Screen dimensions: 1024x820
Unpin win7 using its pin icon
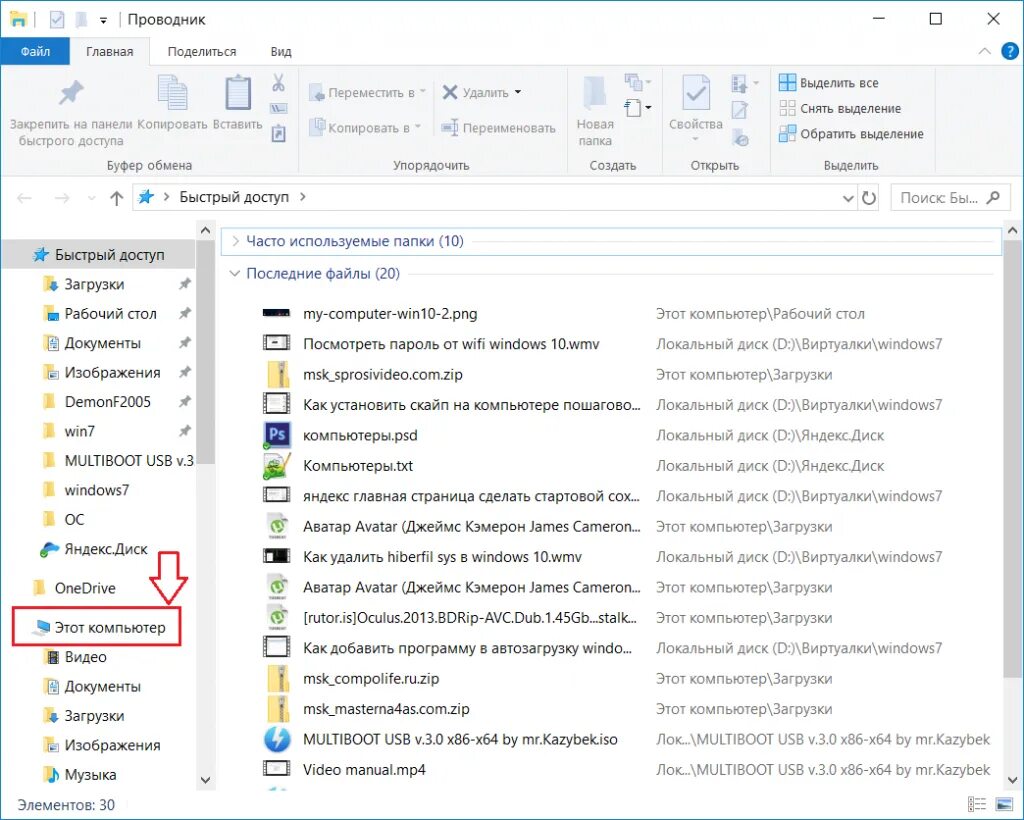[185, 431]
